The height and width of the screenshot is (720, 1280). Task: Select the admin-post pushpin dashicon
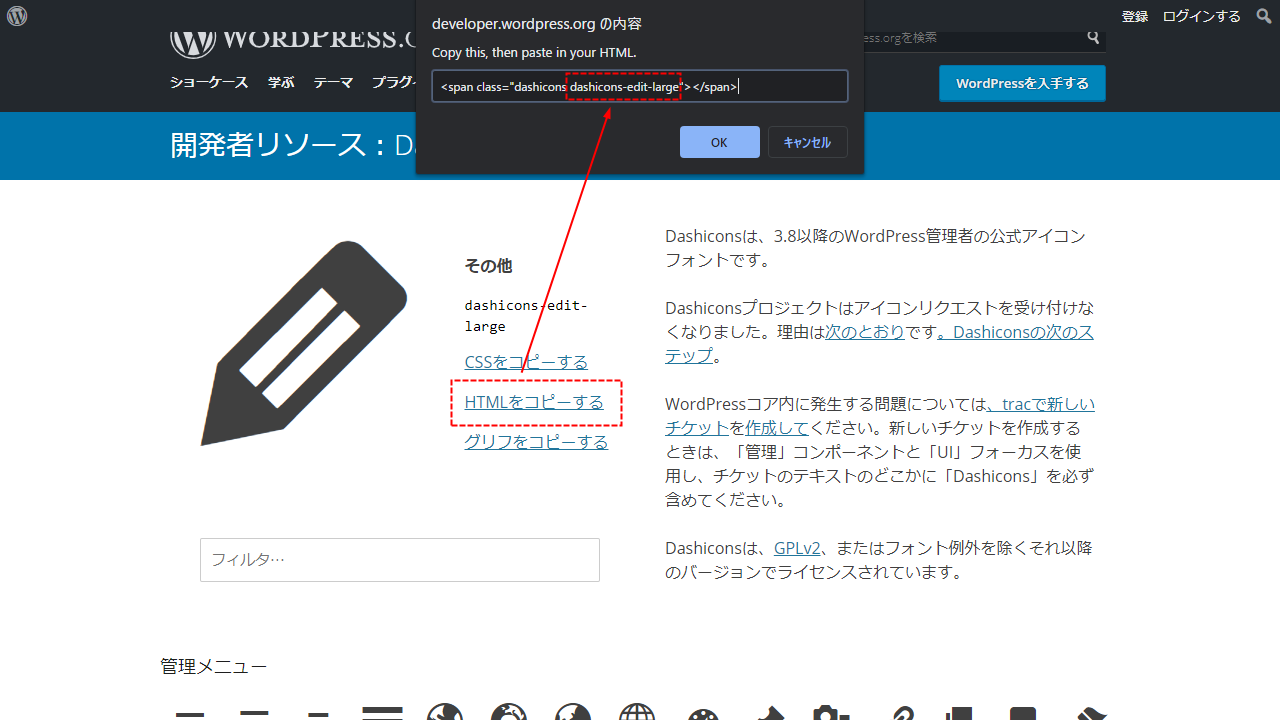[766, 714]
